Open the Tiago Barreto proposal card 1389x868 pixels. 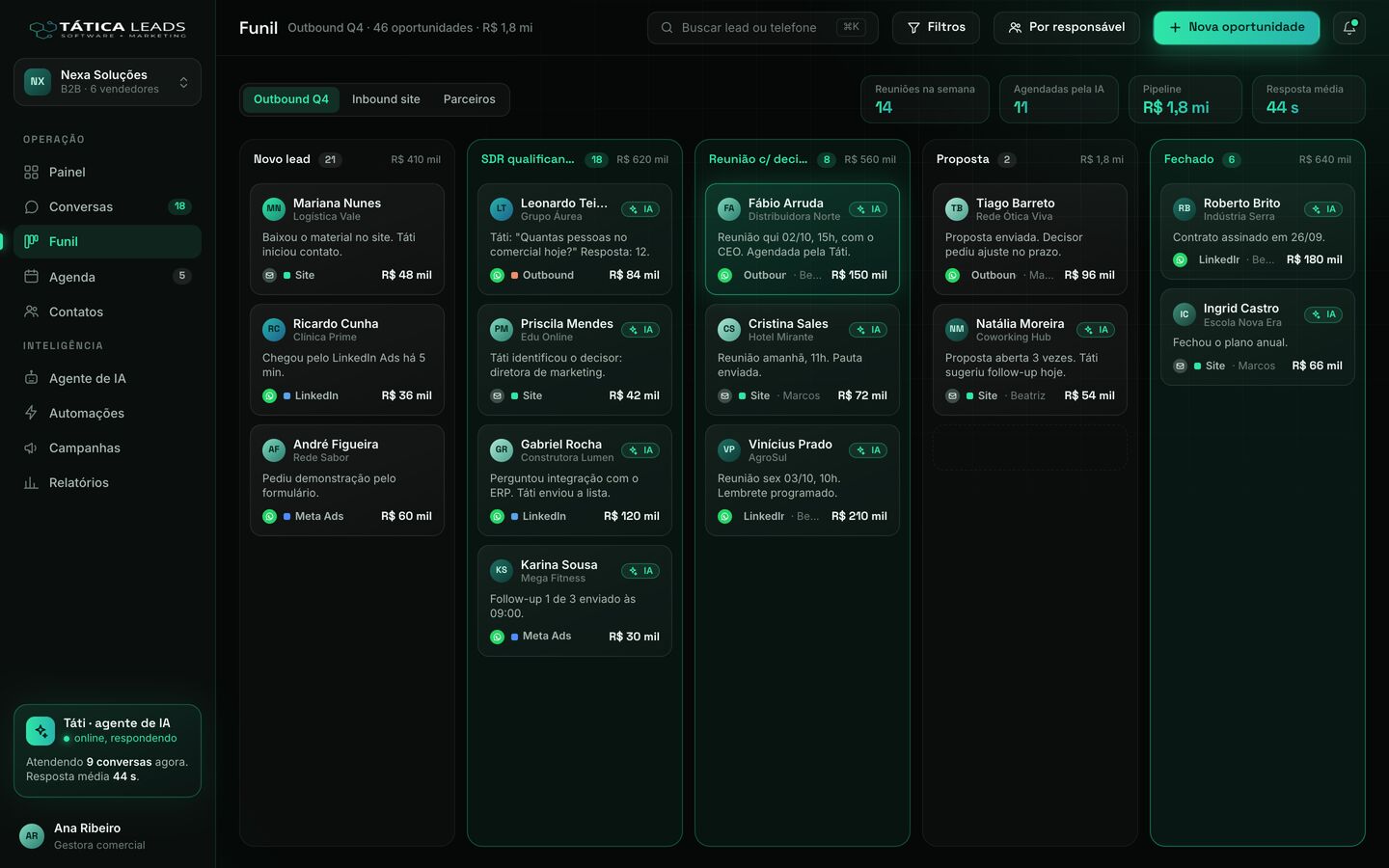point(1030,239)
